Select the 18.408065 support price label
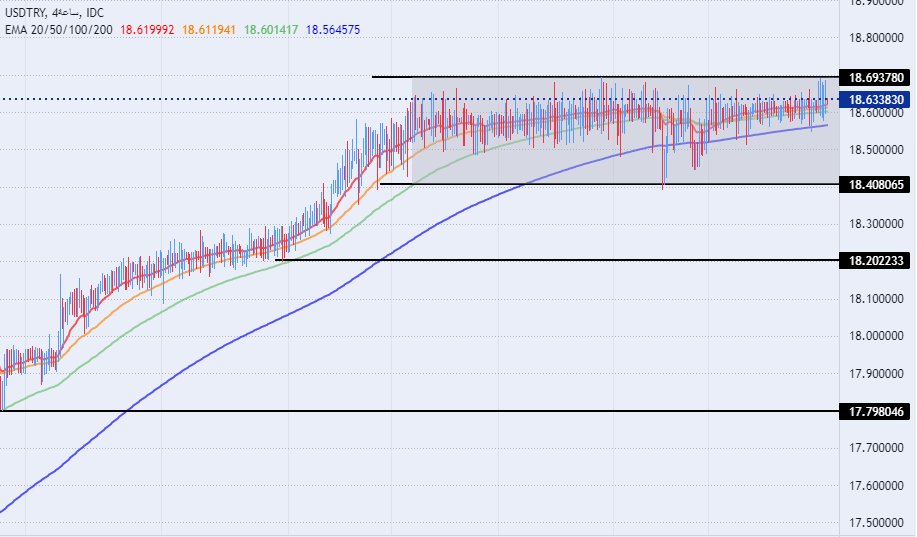Image resolution: width=917 pixels, height=537 pixels. pos(875,185)
